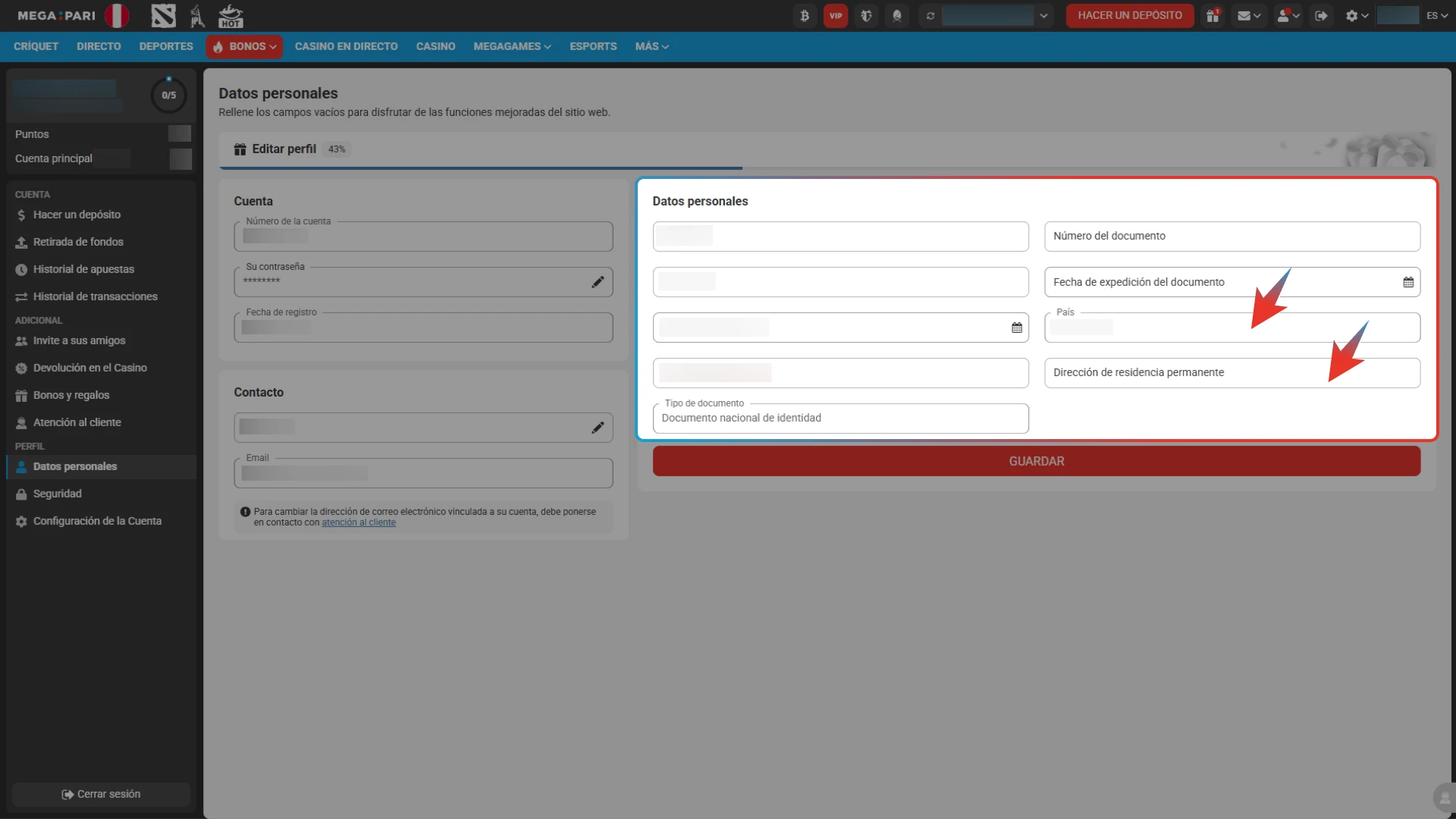Click the gift box bonuses icon
The width and height of the screenshot is (1456, 819).
tap(1213, 15)
